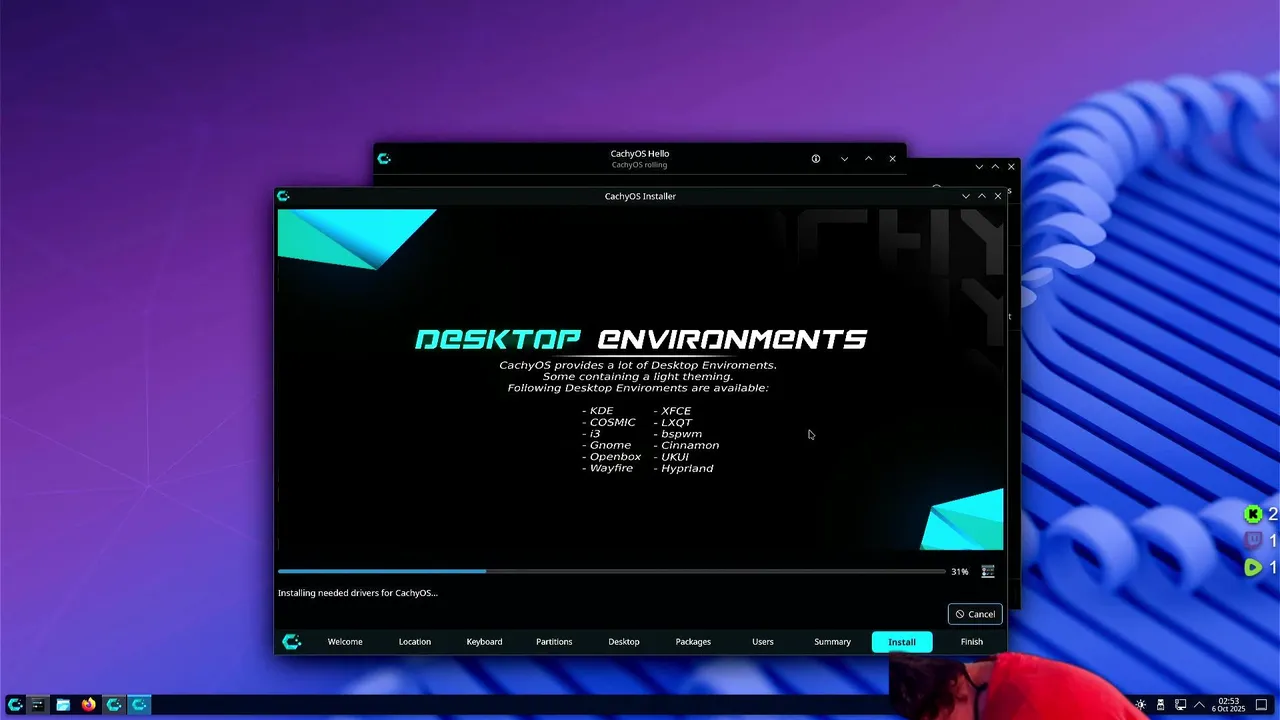Maximize the CachyOS Hello window
This screenshot has width=1280, height=720.
[869, 159]
